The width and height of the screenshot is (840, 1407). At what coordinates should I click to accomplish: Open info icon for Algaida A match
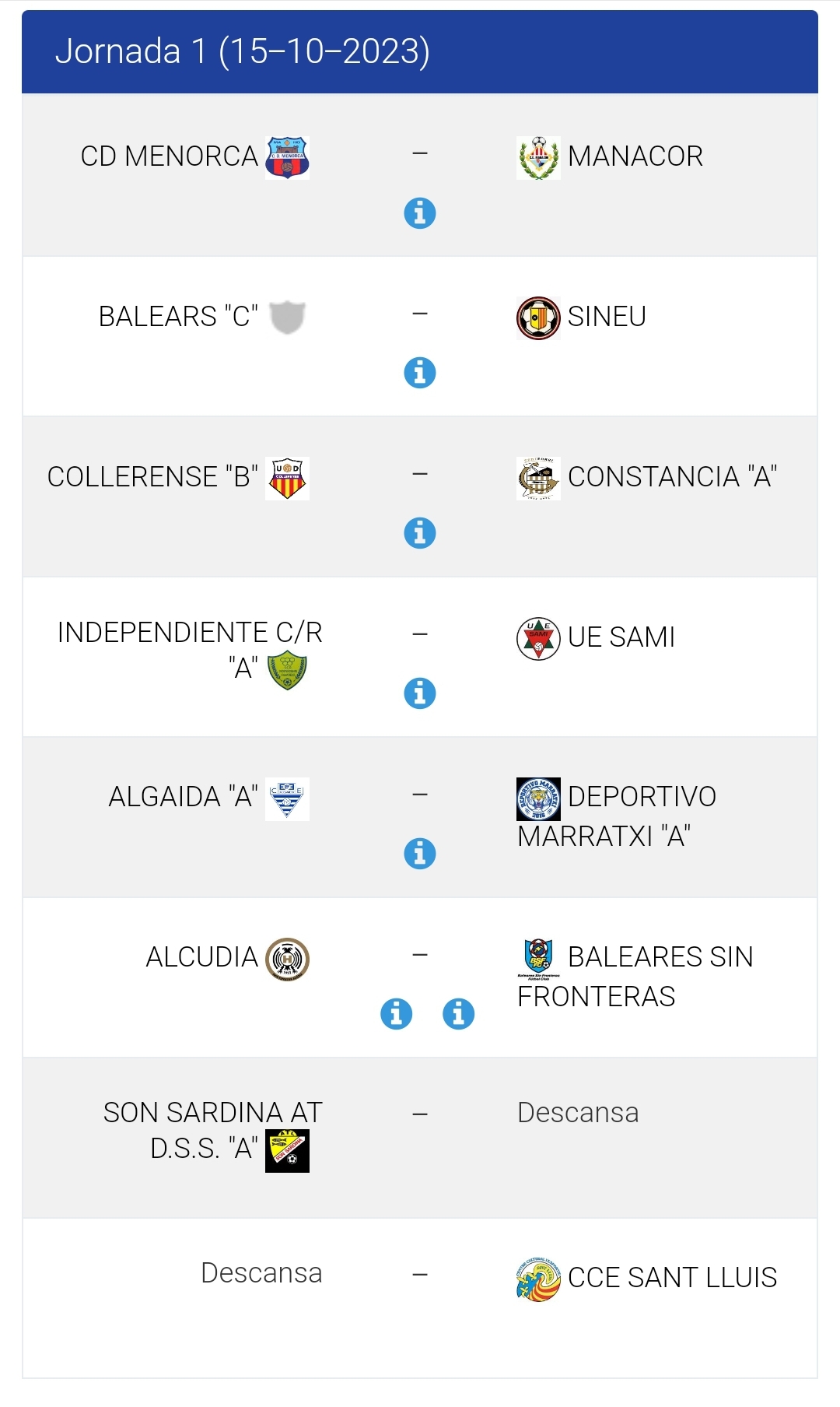[x=420, y=854]
